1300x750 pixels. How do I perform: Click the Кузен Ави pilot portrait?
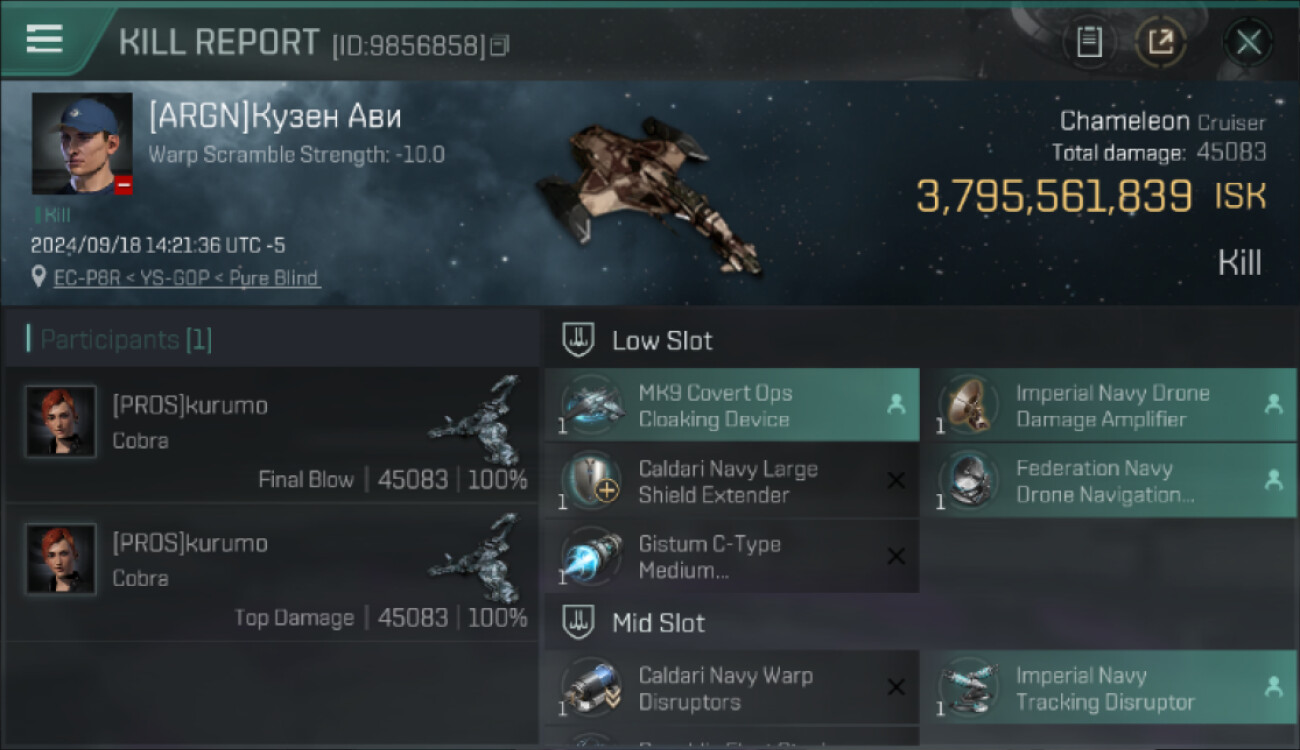point(82,144)
